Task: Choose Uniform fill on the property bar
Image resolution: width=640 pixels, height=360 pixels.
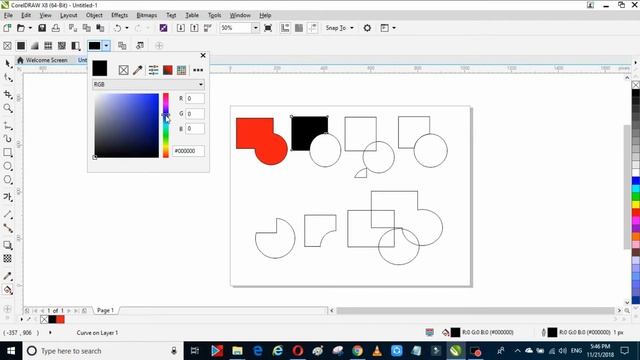Action: pyautogui.click(x=21, y=46)
